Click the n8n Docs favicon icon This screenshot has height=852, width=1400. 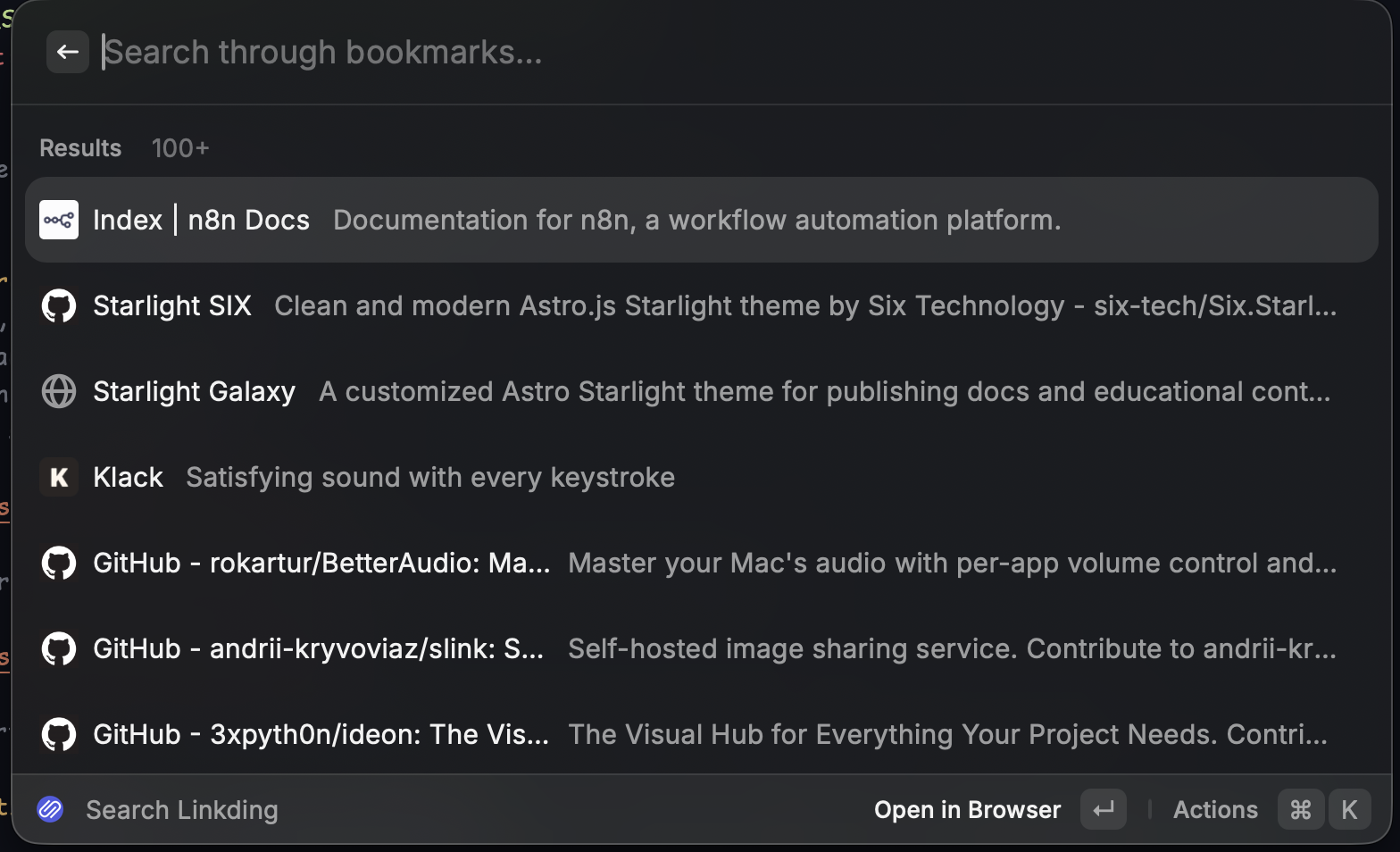[59, 220]
